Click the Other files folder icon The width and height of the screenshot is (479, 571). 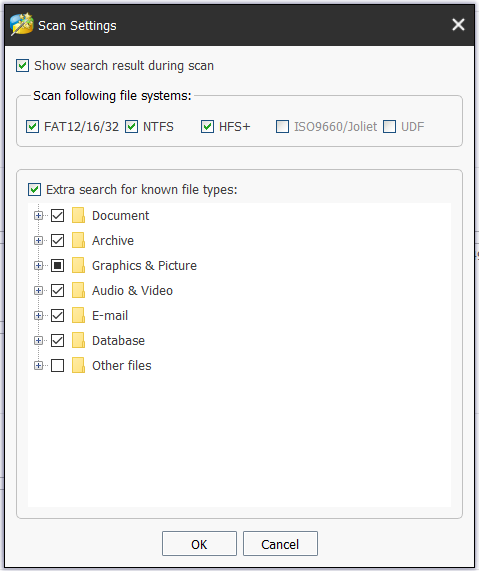click(x=78, y=365)
